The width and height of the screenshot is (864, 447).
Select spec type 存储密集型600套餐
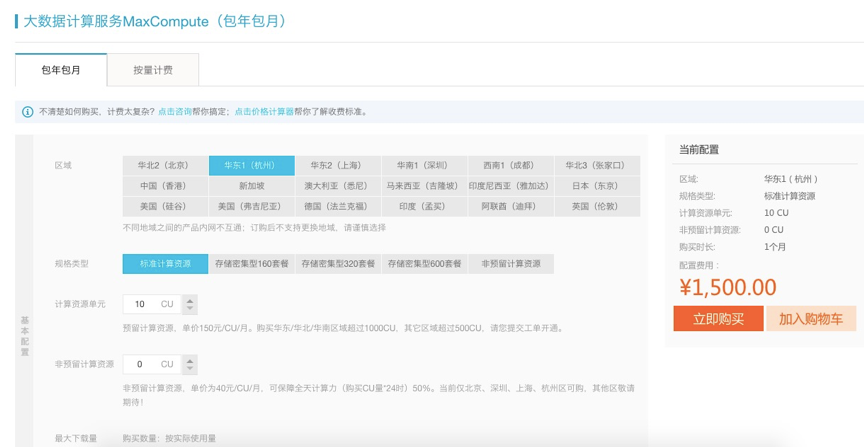pyautogui.click(x=424, y=264)
